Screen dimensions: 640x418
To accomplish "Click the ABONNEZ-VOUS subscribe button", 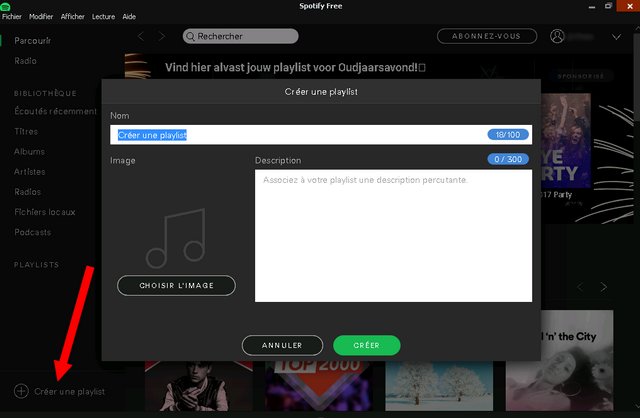I will click(x=480, y=36).
